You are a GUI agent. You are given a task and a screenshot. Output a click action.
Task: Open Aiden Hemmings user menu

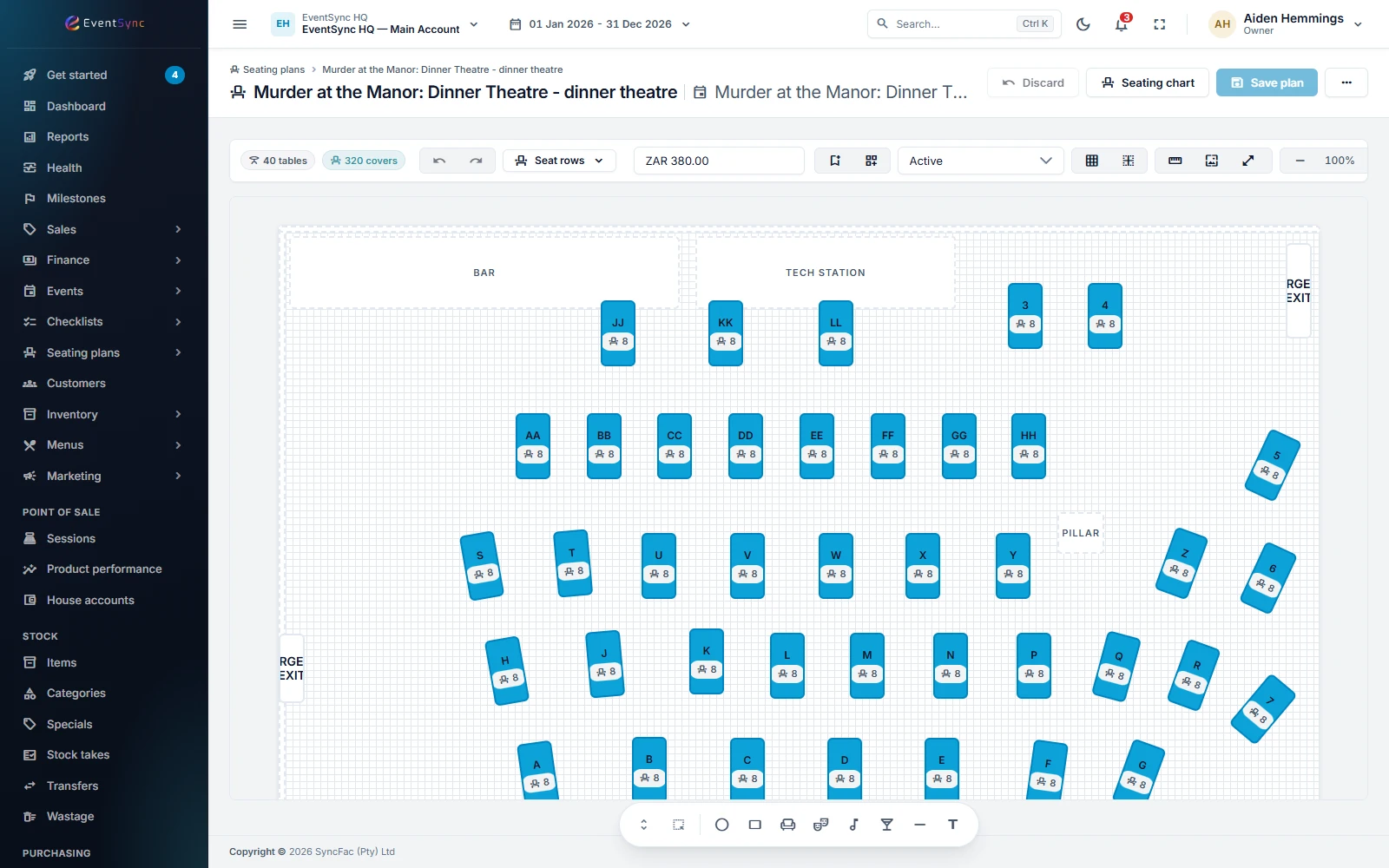pyautogui.click(x=1286, y=24)
